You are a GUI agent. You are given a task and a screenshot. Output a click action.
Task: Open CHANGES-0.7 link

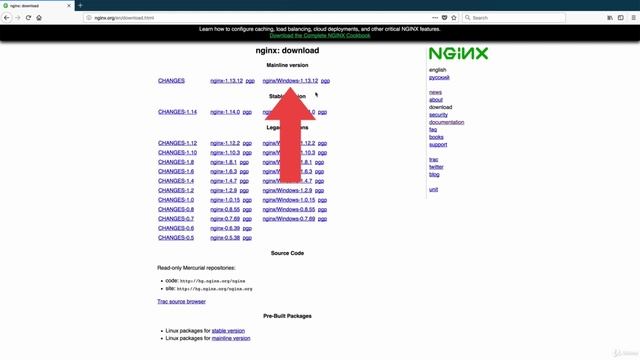(x=176, y=219)
